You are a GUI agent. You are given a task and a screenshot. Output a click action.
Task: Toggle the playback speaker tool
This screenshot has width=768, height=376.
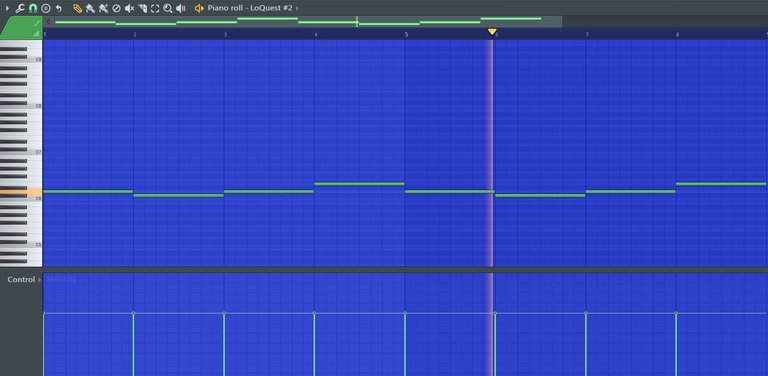pyautogui.click(x=181, y=8)
